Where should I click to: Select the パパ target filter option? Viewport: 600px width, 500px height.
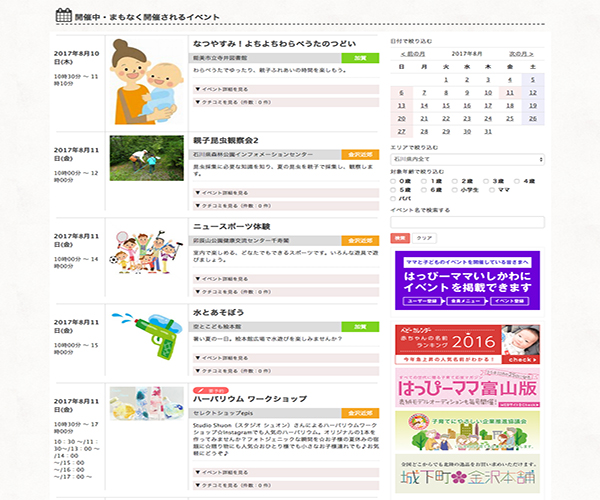(393, 198)
